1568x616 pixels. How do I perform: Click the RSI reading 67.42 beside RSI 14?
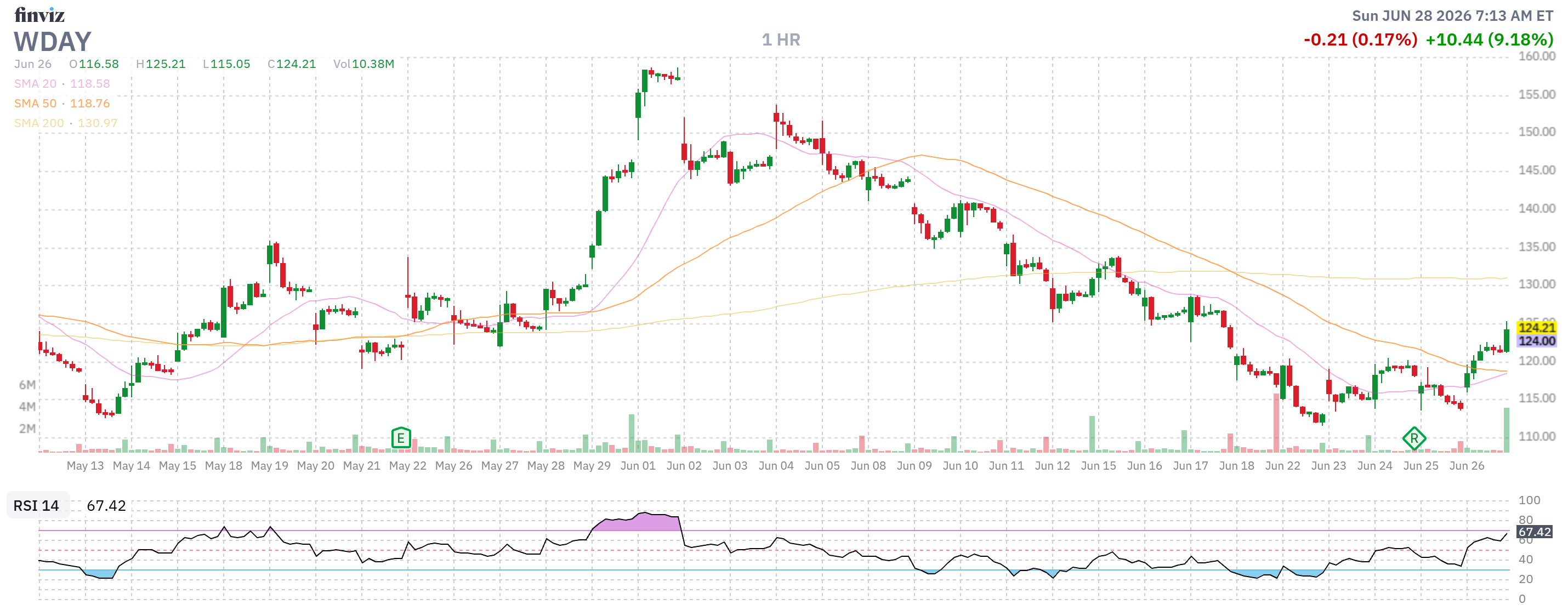click(x=106, y=506)
